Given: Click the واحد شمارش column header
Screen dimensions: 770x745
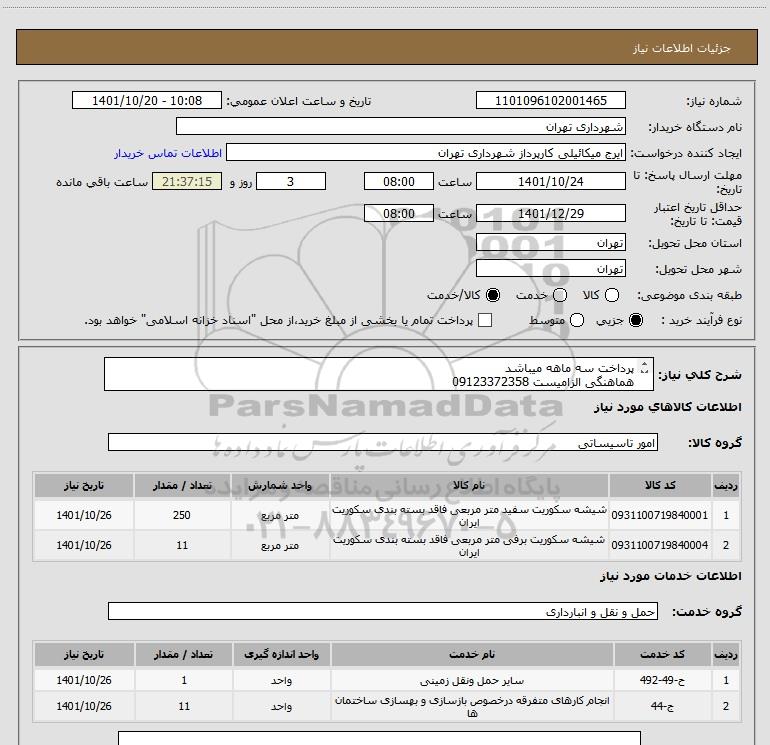Looking at the screenshot, I should [280, 485].
